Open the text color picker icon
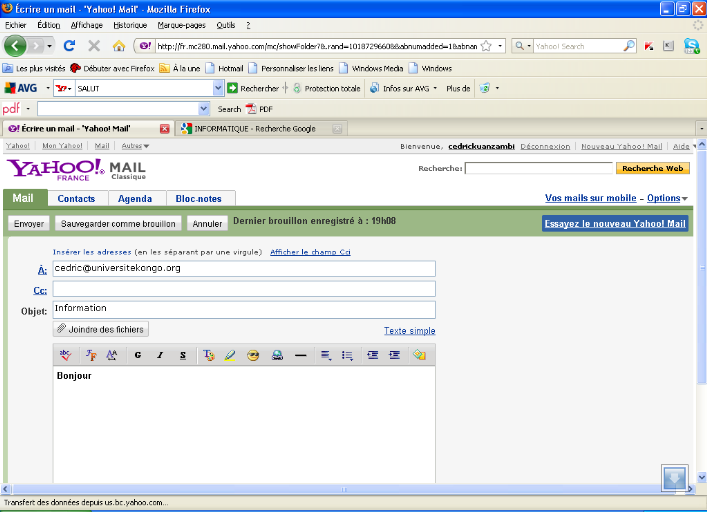 (208, 355)
